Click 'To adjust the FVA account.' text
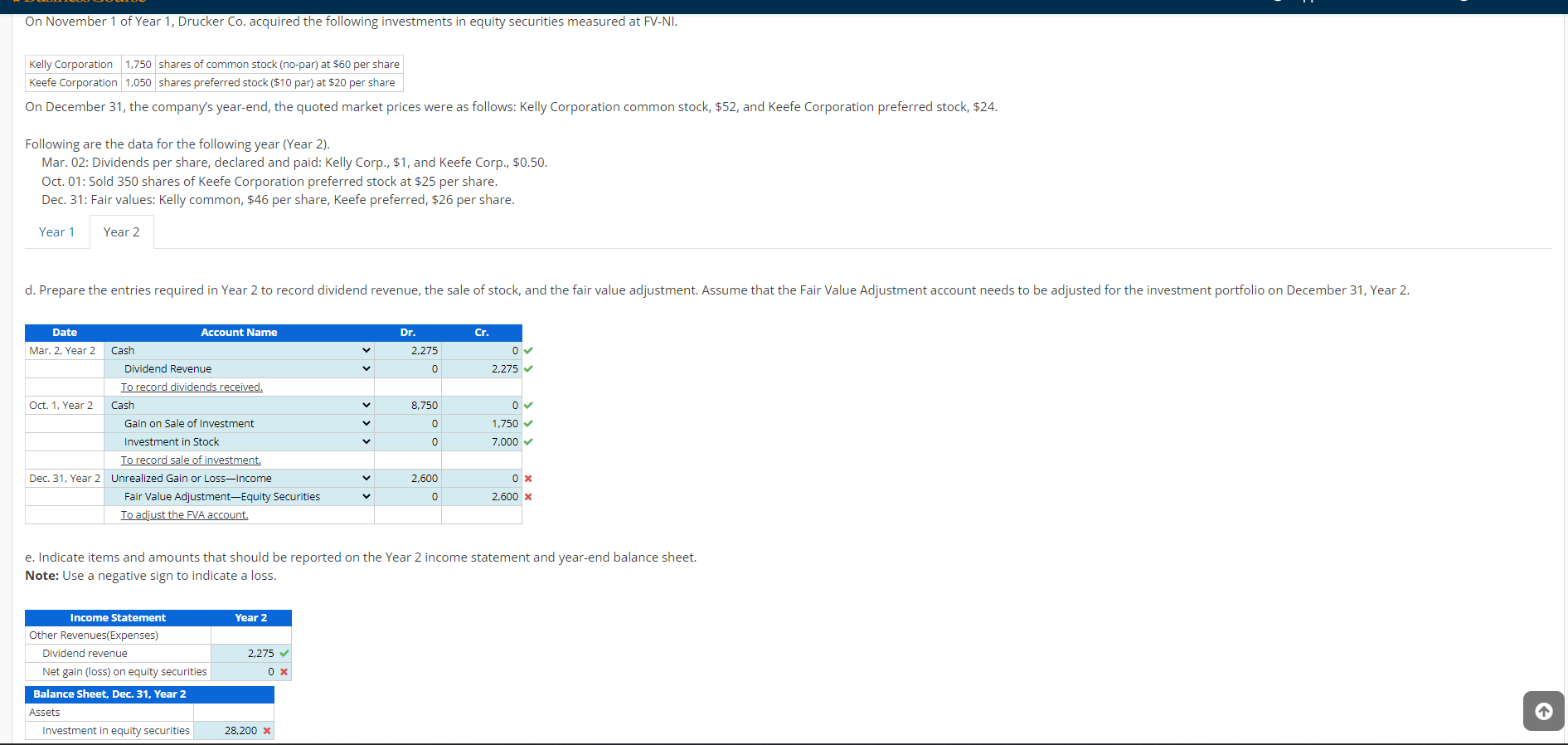The image size is (1568, 745). pyautogui.click(x=184, y=515)
